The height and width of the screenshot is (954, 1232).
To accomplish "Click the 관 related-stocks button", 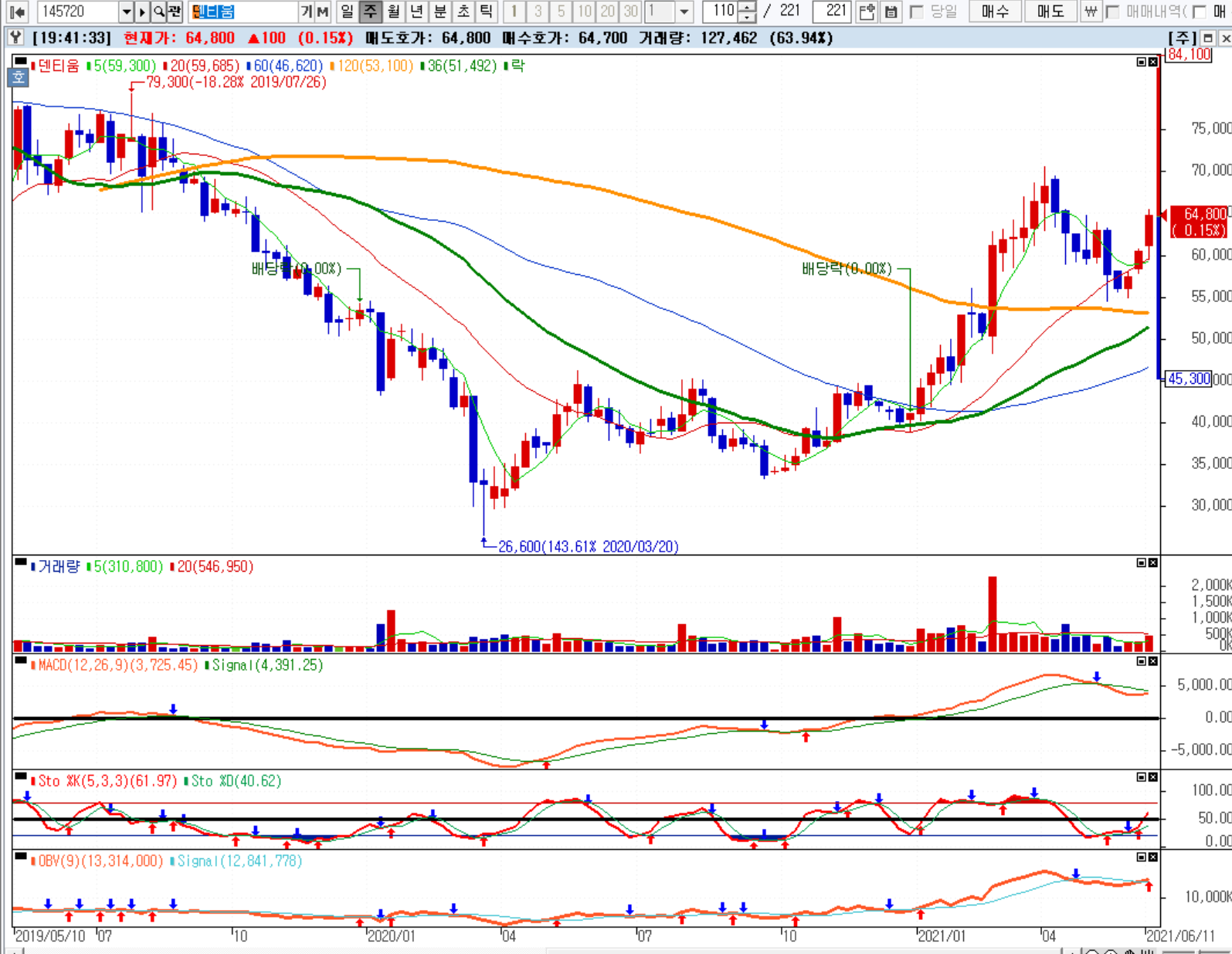I will click(175, 12).
